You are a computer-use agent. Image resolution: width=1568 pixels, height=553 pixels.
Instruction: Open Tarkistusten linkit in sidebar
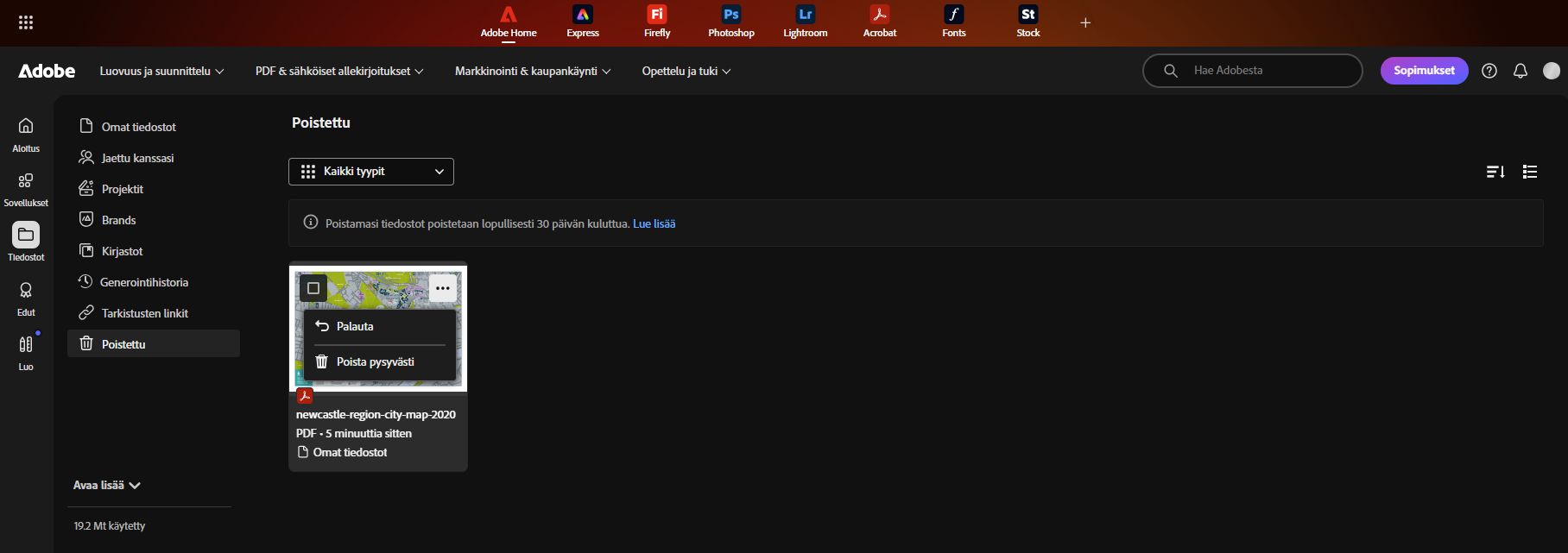154,313
